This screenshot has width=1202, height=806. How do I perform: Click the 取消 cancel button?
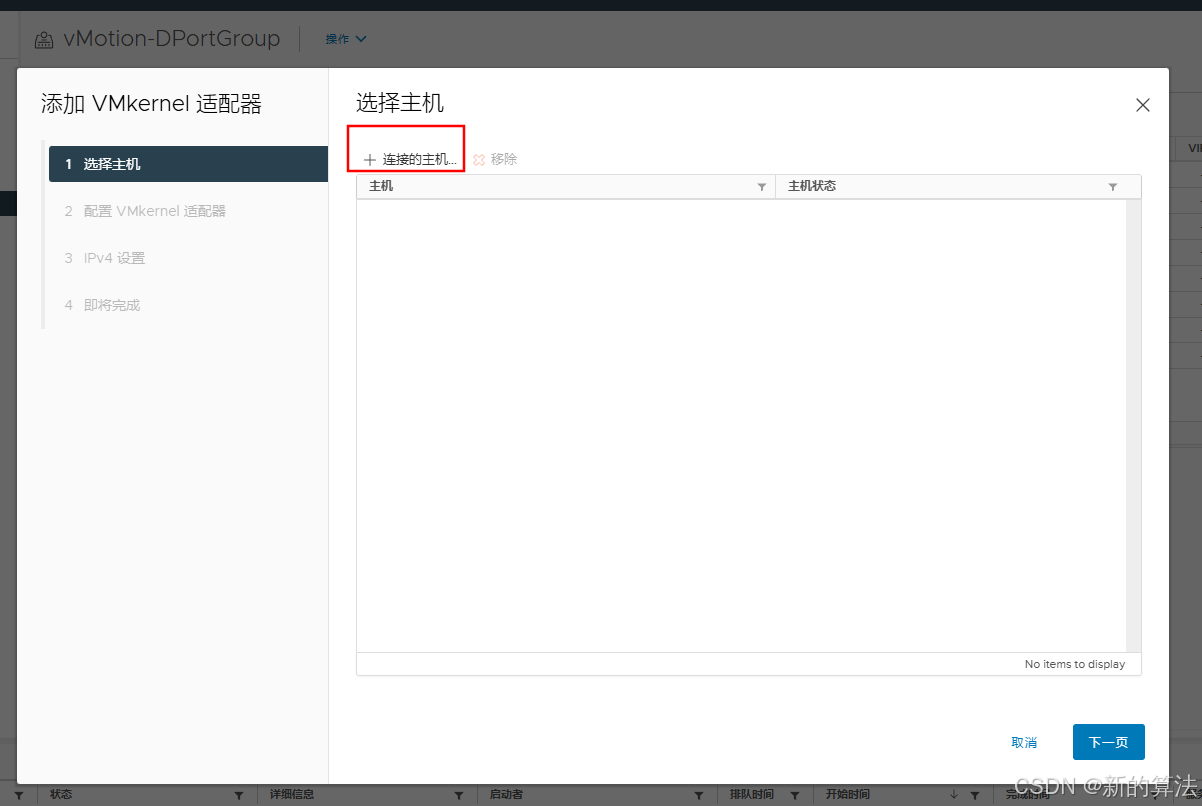(1024, 742)
